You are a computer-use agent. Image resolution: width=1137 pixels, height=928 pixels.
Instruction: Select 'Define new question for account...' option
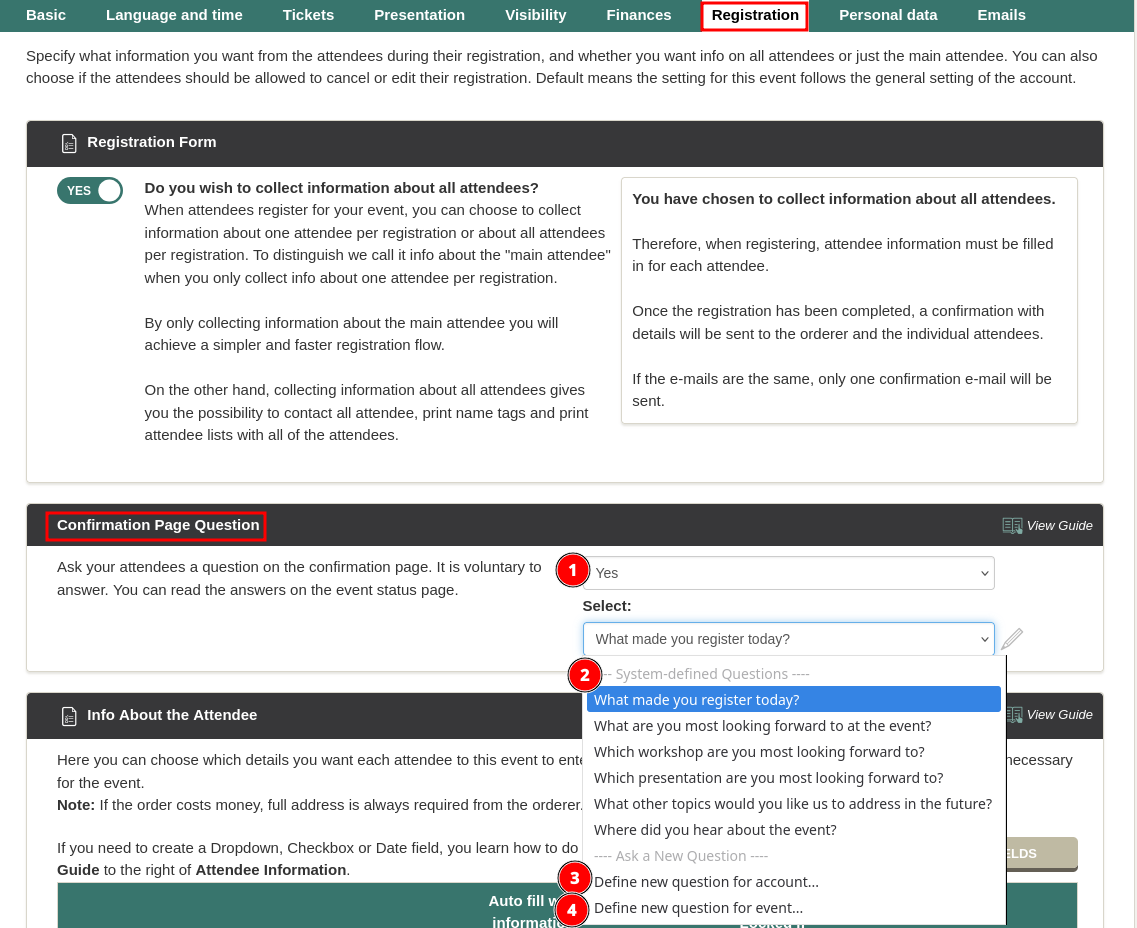[x=706, y=882]
